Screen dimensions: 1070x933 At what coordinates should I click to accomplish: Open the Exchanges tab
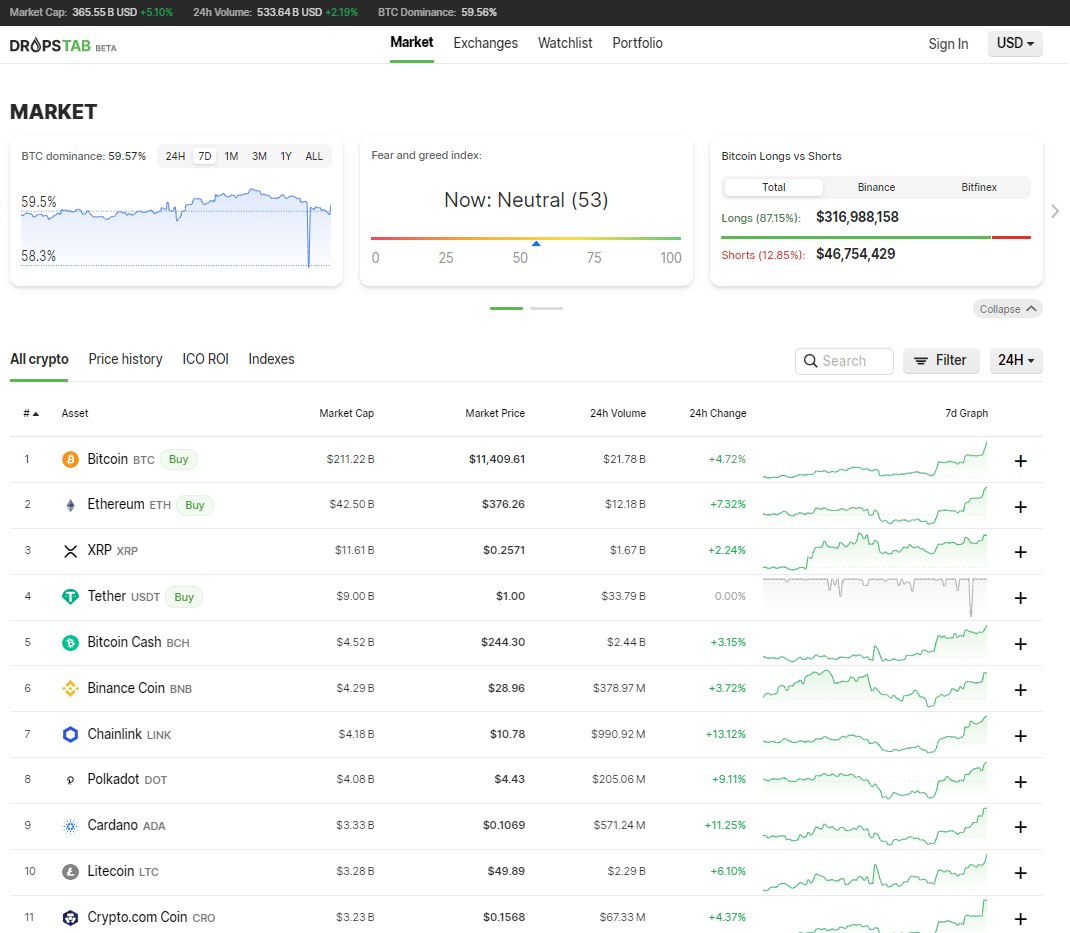pos(485,43)
